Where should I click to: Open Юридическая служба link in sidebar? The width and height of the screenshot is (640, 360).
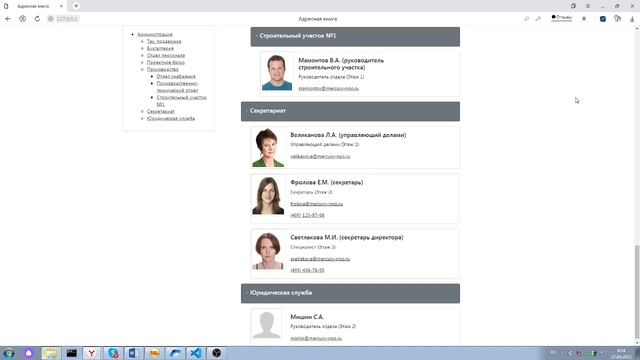tap(171, 118)
